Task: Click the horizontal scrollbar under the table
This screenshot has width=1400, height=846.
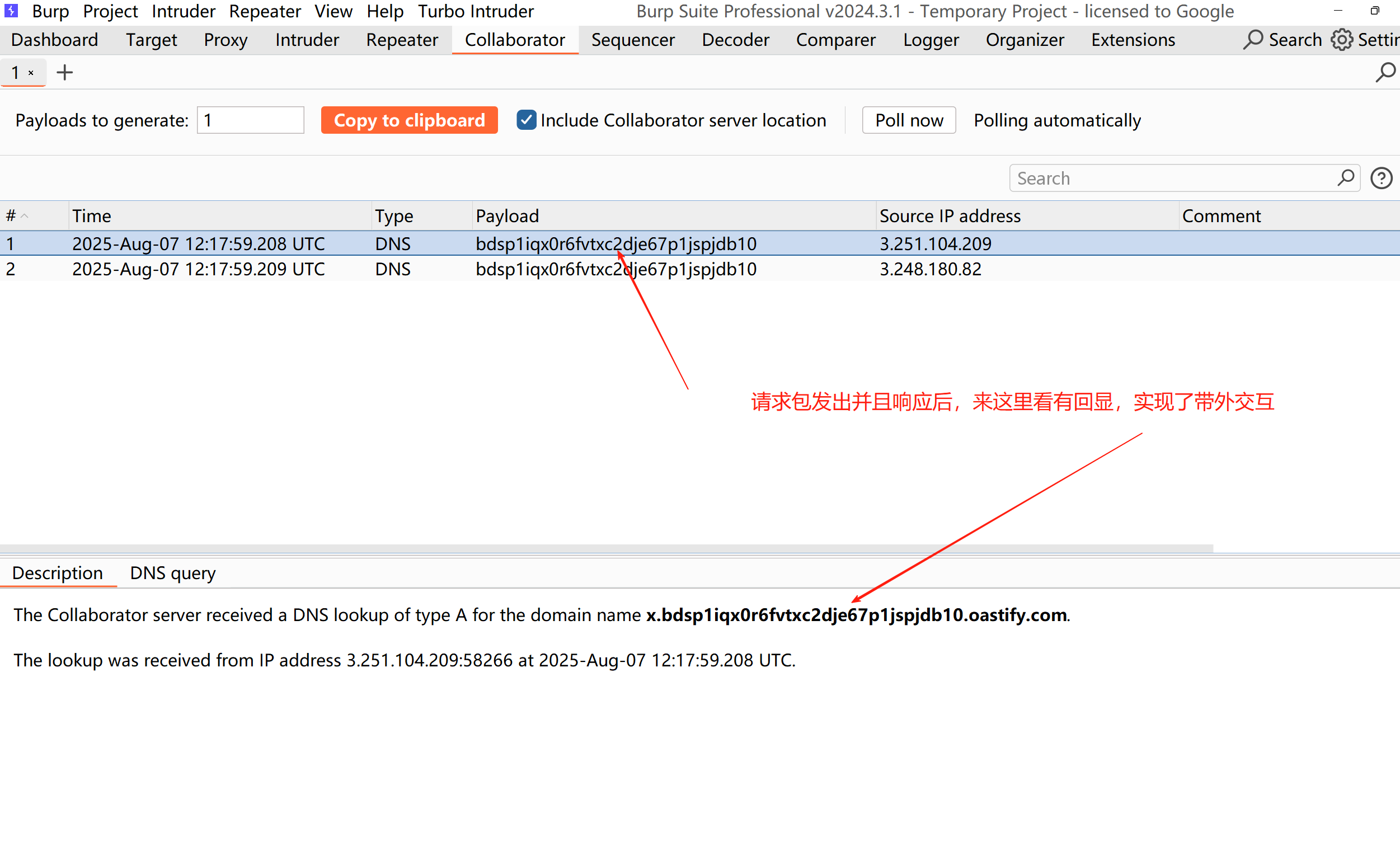Action: point(605,549)
